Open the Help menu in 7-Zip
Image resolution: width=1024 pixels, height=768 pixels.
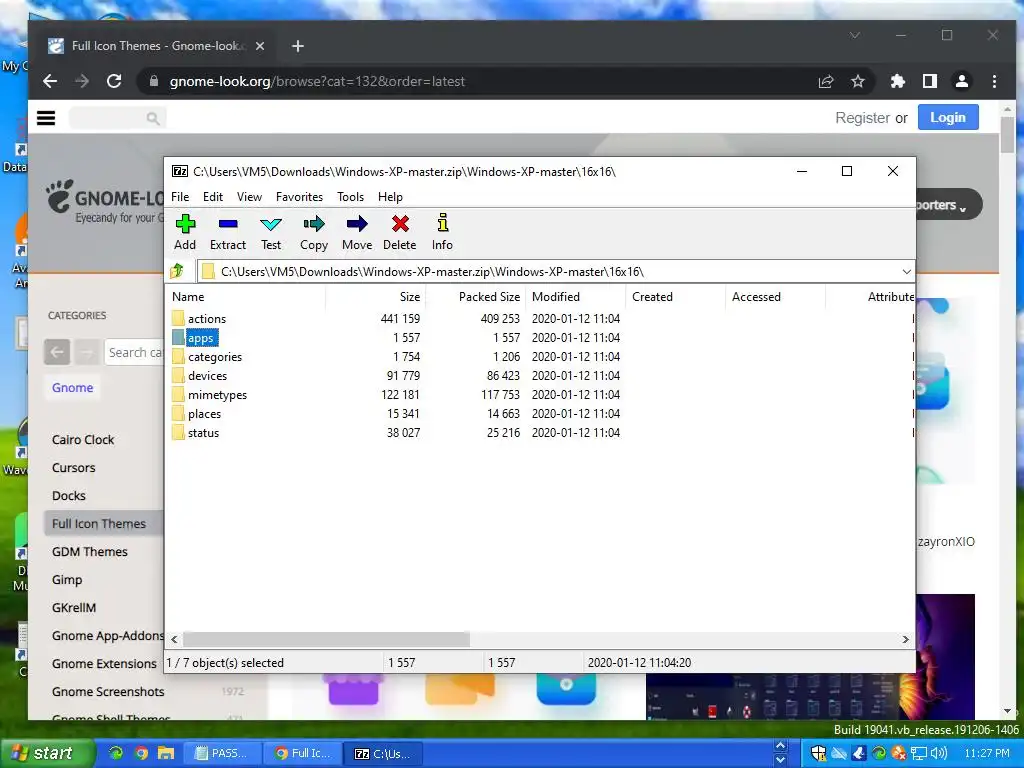pyautogui.click(x=390, y=197)
